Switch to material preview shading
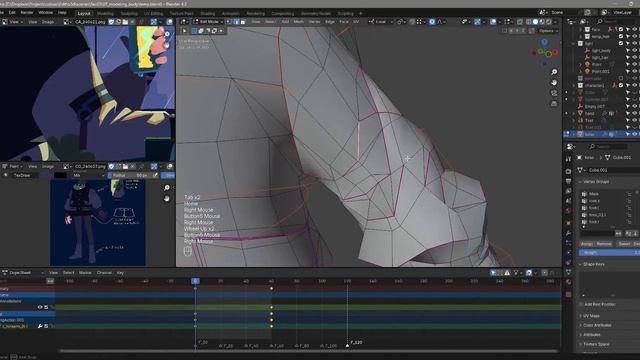 pyautogui.click(x=542, y=22)
